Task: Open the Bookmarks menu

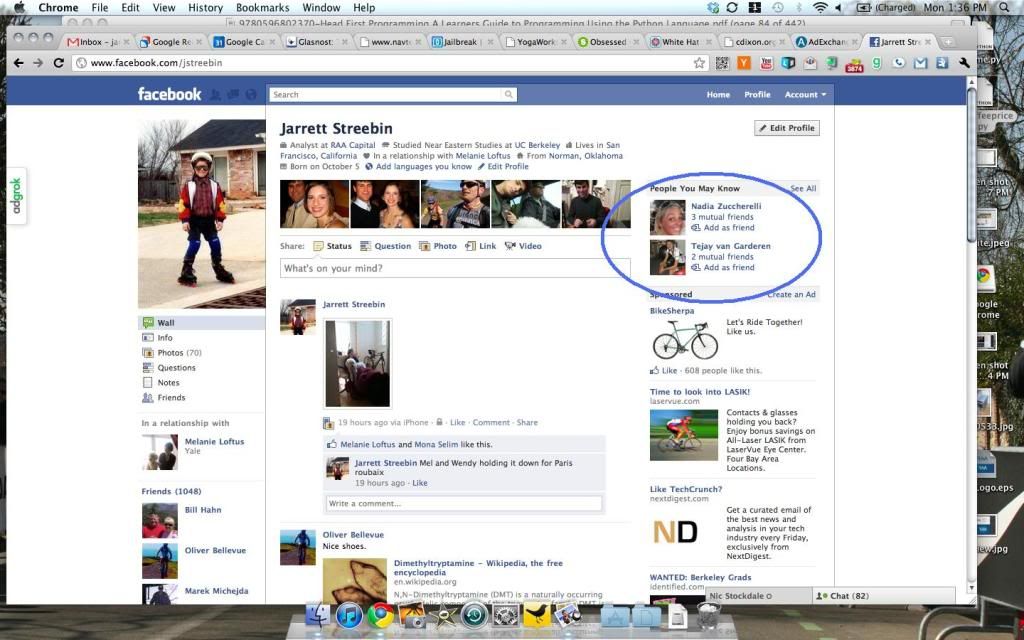Action: click(263, 8)
